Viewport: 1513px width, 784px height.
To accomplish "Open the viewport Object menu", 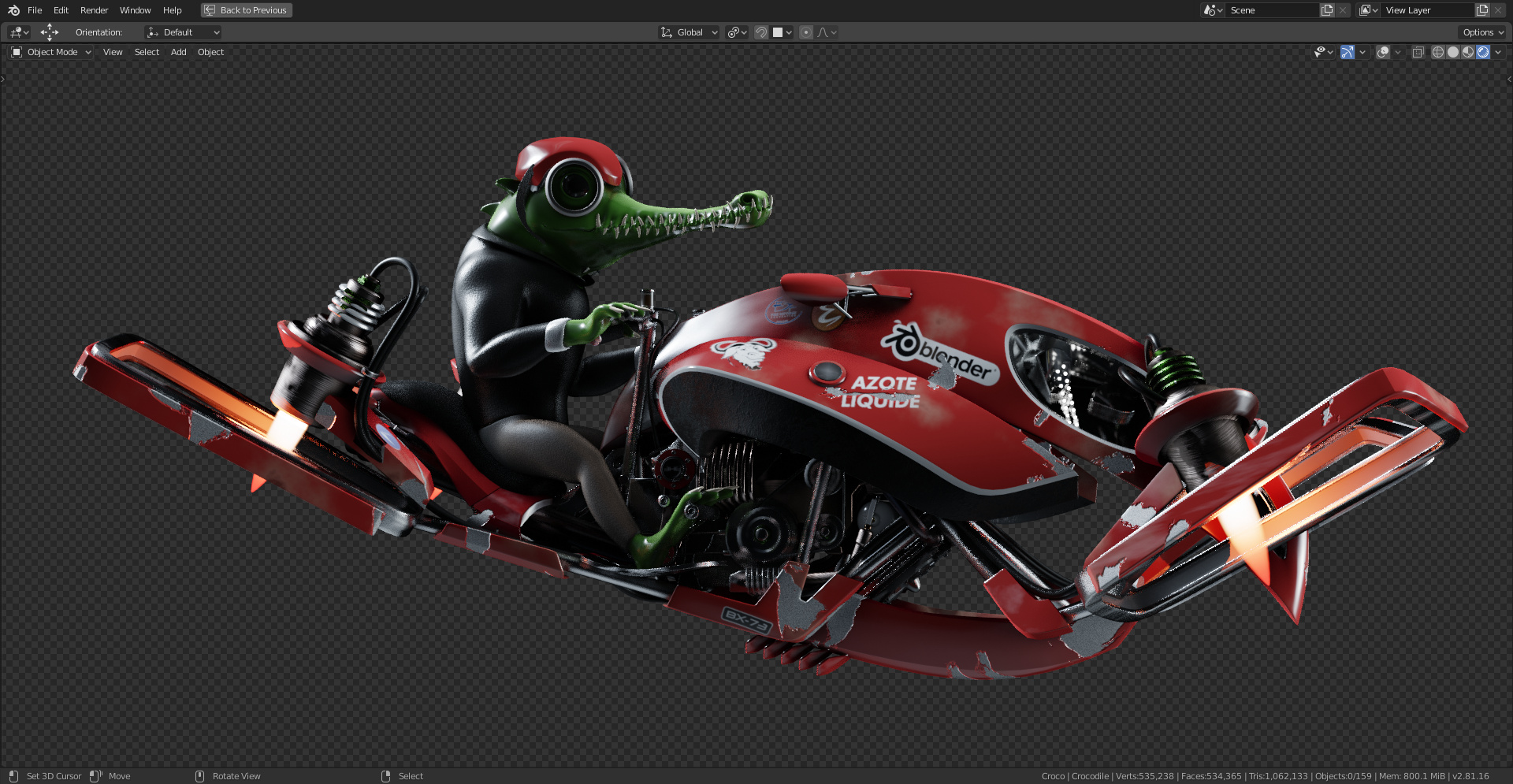I will (x=210, y=52).
